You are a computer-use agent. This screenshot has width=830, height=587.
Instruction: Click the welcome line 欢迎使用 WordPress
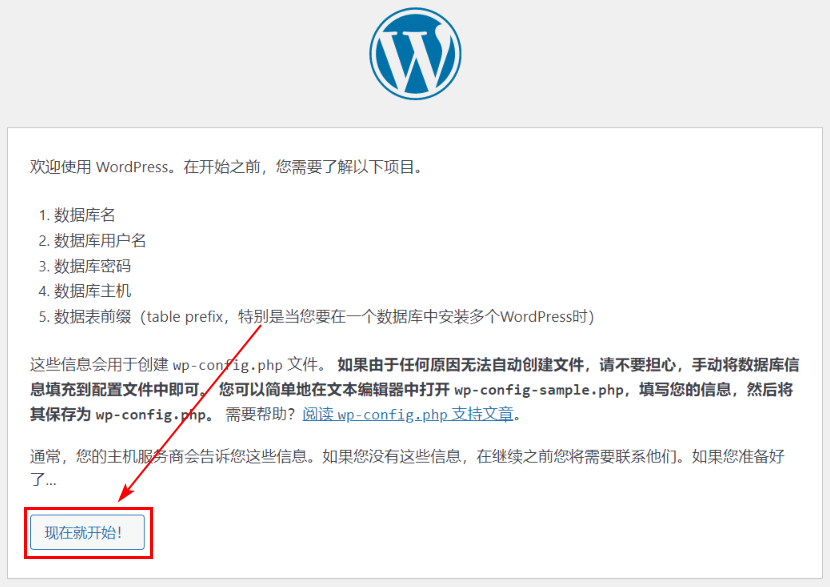(x=227, y=167)
